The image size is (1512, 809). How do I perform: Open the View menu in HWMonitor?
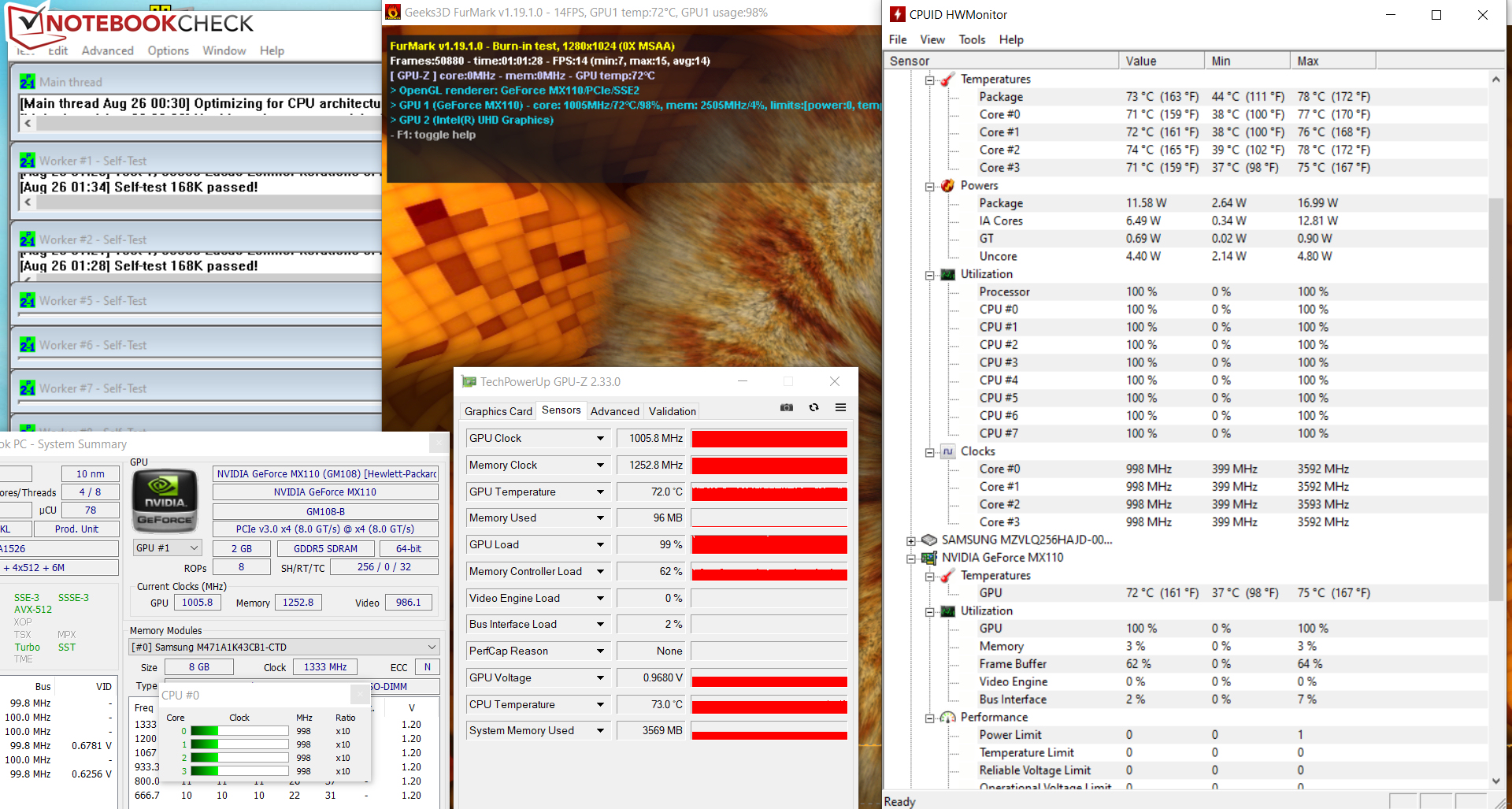(x=932, y=39)
